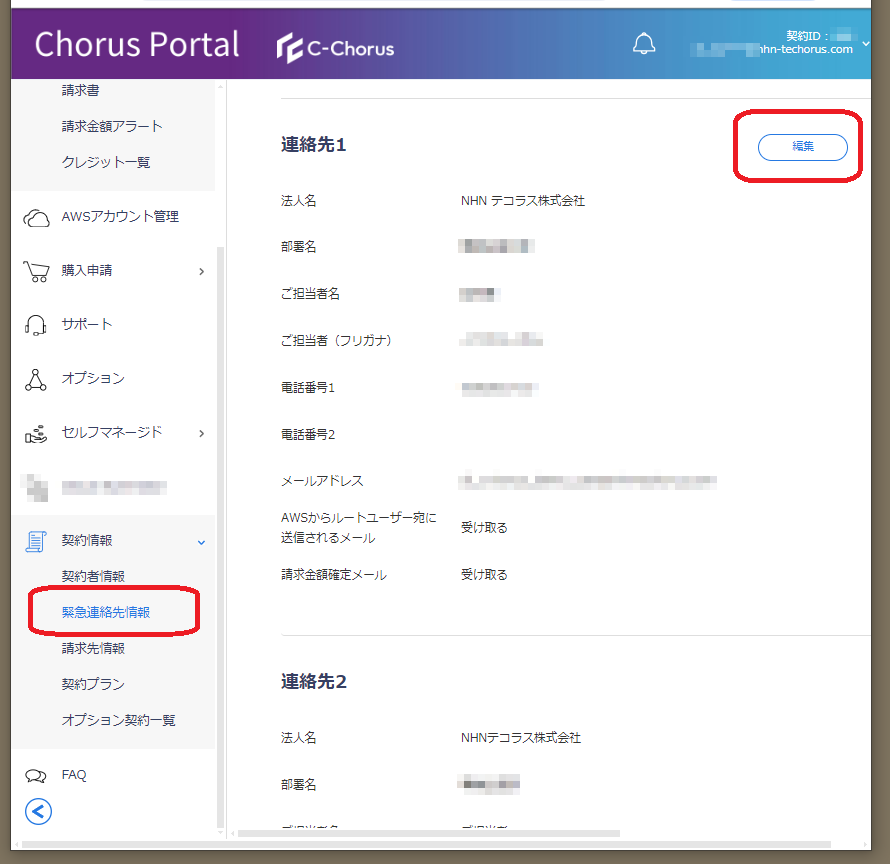The height and width of the screenshot is (864, 890).
Task: Click the option nodes icon
Action: [36, 379]
